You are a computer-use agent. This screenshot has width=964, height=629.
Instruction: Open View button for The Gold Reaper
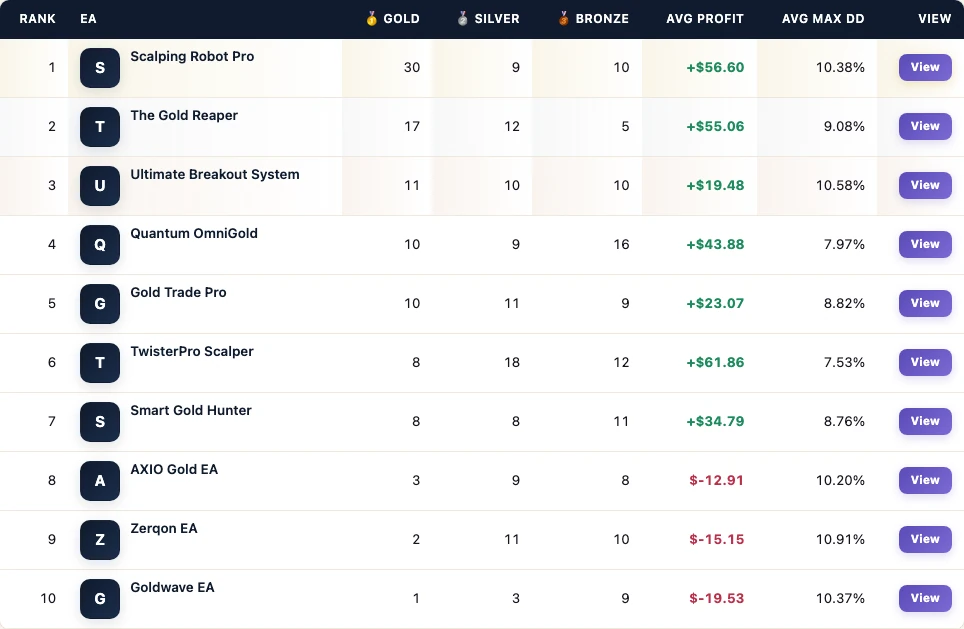pyautogui.click(x=925, y=126)
